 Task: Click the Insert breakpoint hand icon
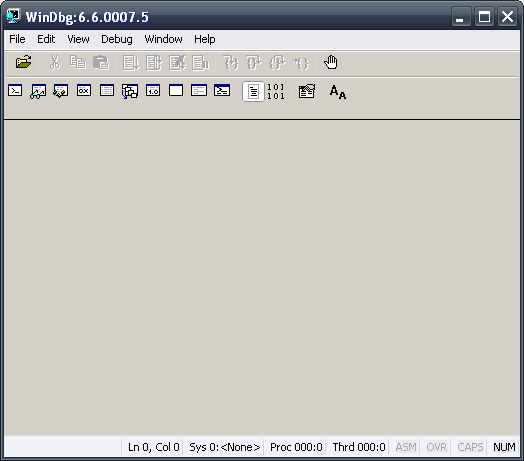click(331, 63)
